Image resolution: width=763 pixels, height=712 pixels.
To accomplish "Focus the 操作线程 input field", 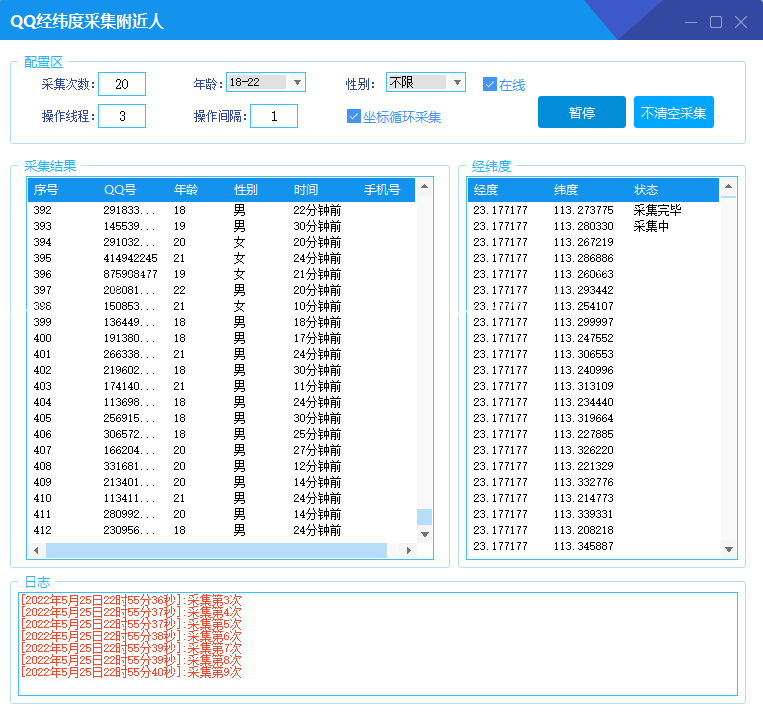I will point(122,116).
